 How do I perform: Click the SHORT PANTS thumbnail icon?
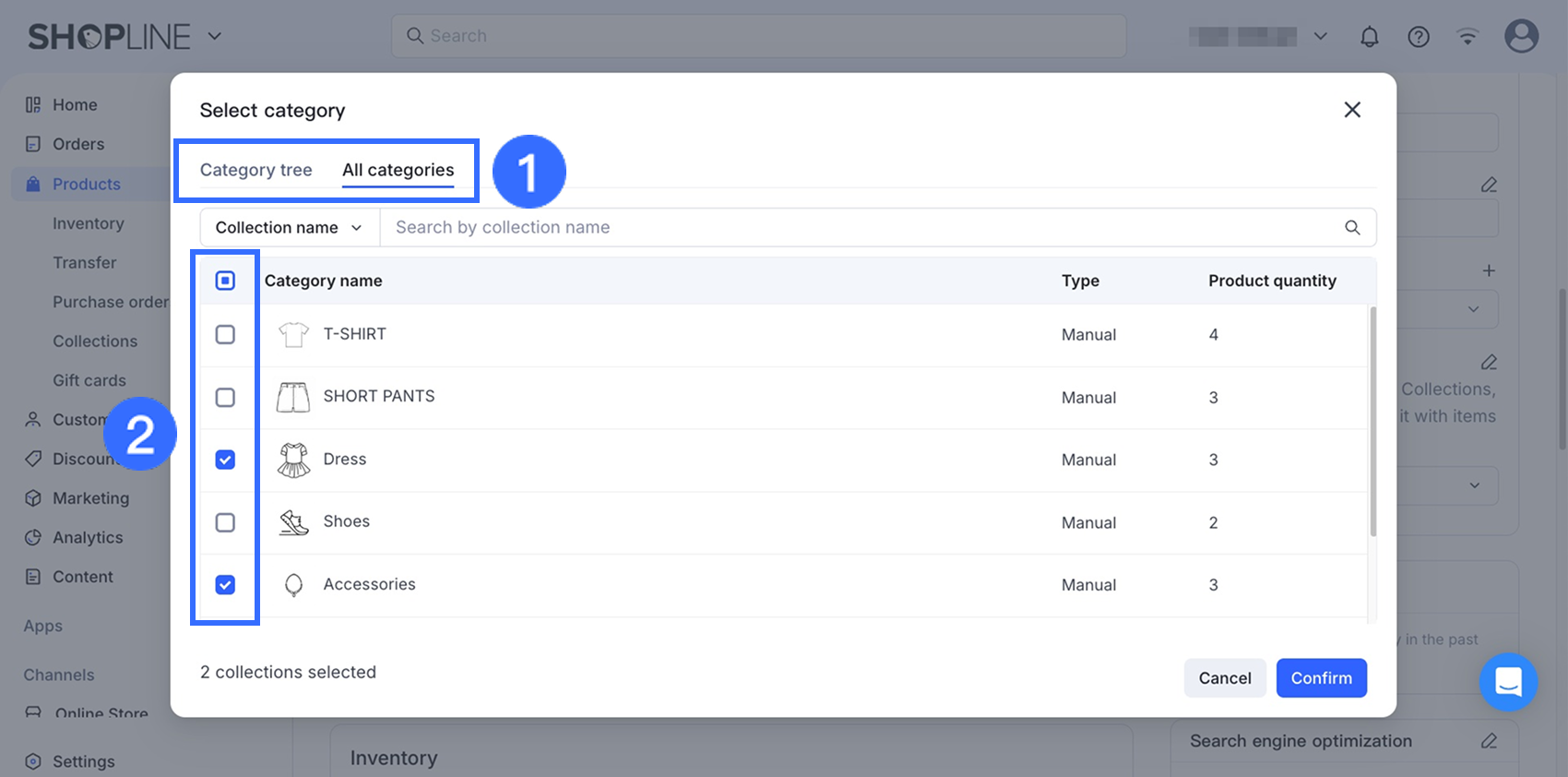[293, 397]
